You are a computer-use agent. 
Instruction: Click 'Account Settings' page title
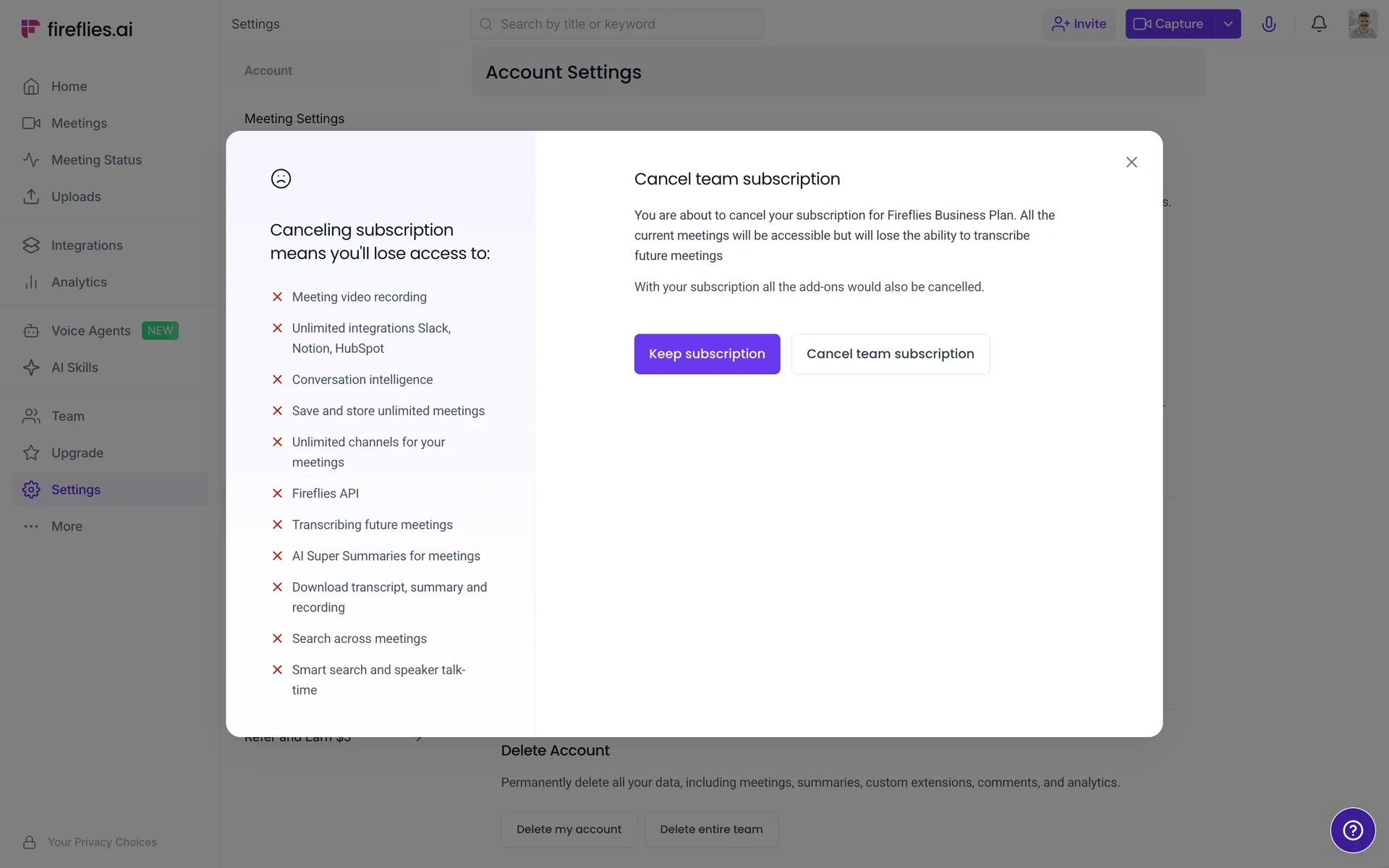563,72
